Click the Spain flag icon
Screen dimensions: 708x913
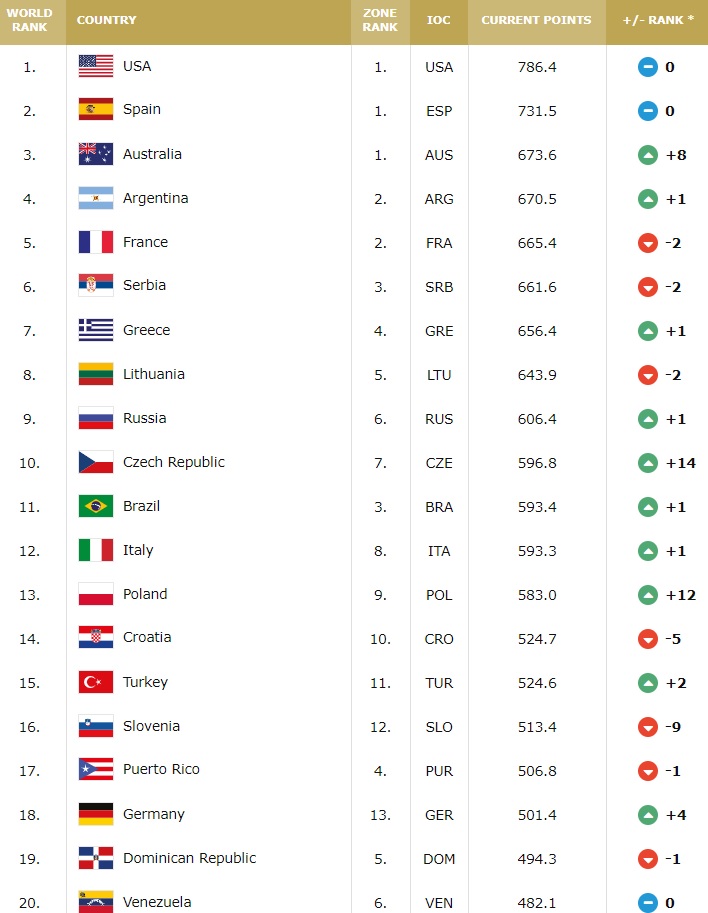[96, 109]
